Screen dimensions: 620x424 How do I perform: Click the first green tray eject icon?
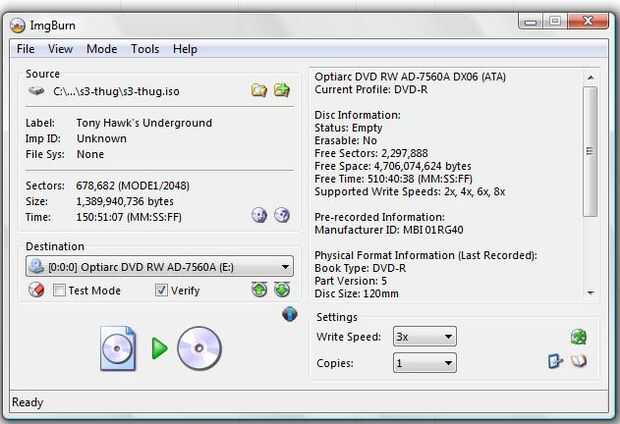(x=259, y=290)
